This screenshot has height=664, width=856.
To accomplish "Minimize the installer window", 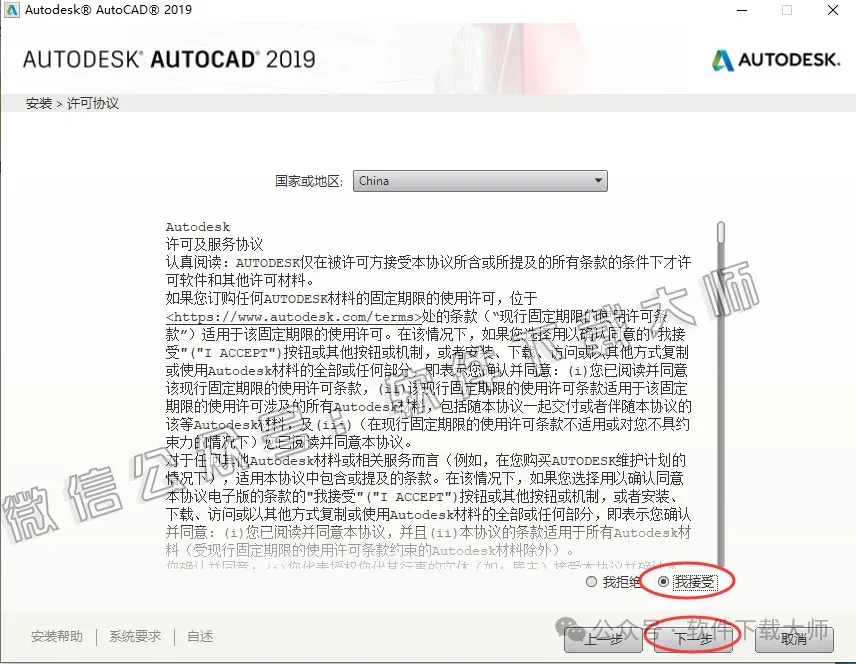I will coord(739,11).
